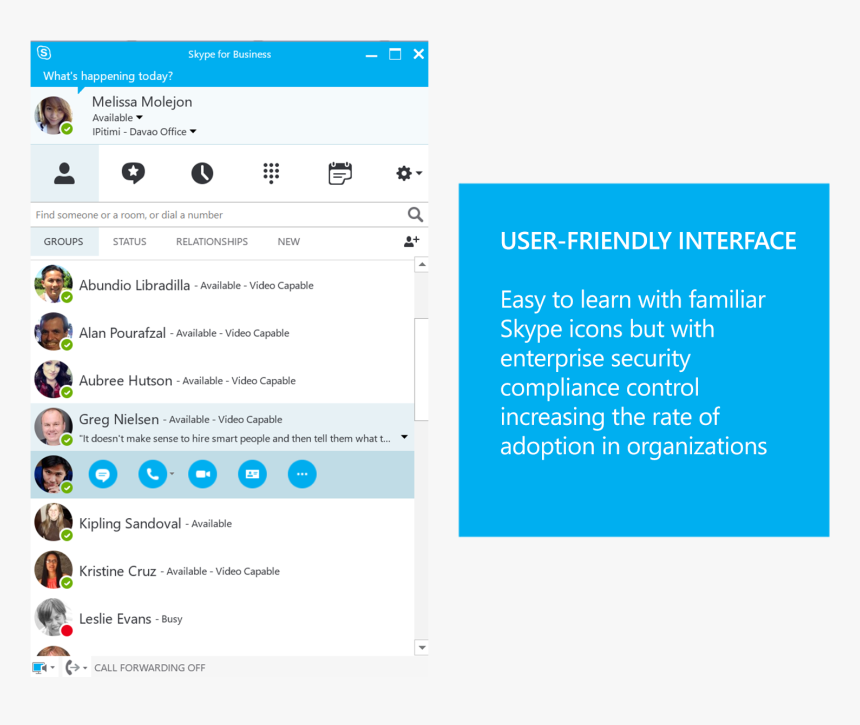
Task: Select contact Aubree Hutson
Action: click(222, 381)
